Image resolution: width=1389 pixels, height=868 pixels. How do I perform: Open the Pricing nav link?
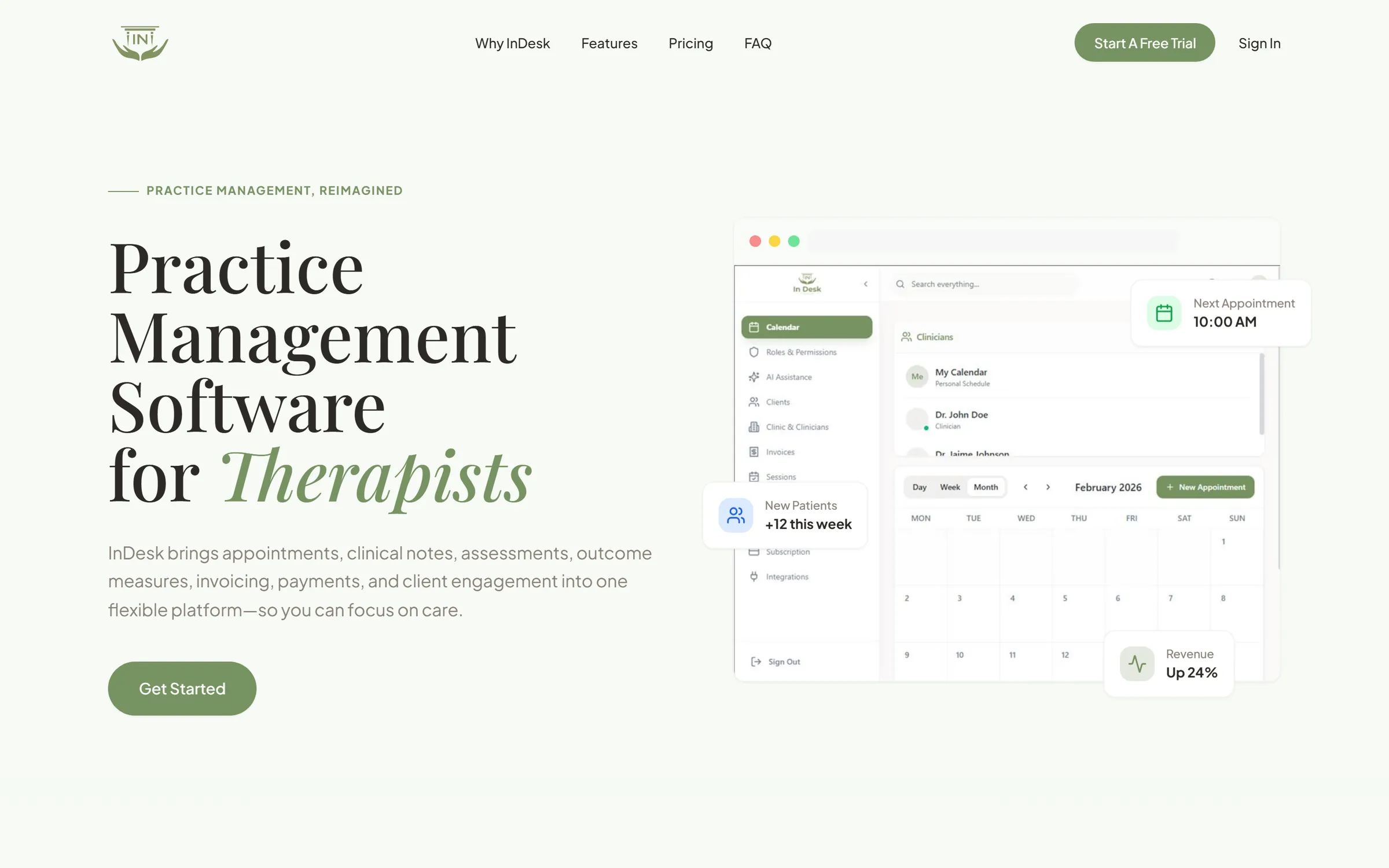(690, 43)
